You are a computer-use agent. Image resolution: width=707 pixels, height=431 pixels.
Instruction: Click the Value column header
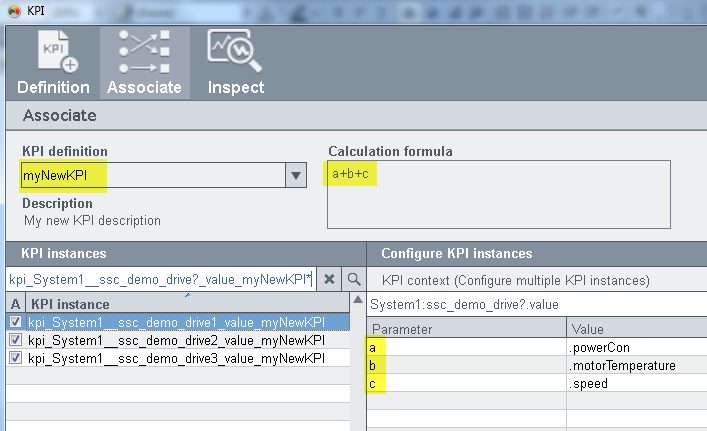pyautogui.click(x=635, y=329)
